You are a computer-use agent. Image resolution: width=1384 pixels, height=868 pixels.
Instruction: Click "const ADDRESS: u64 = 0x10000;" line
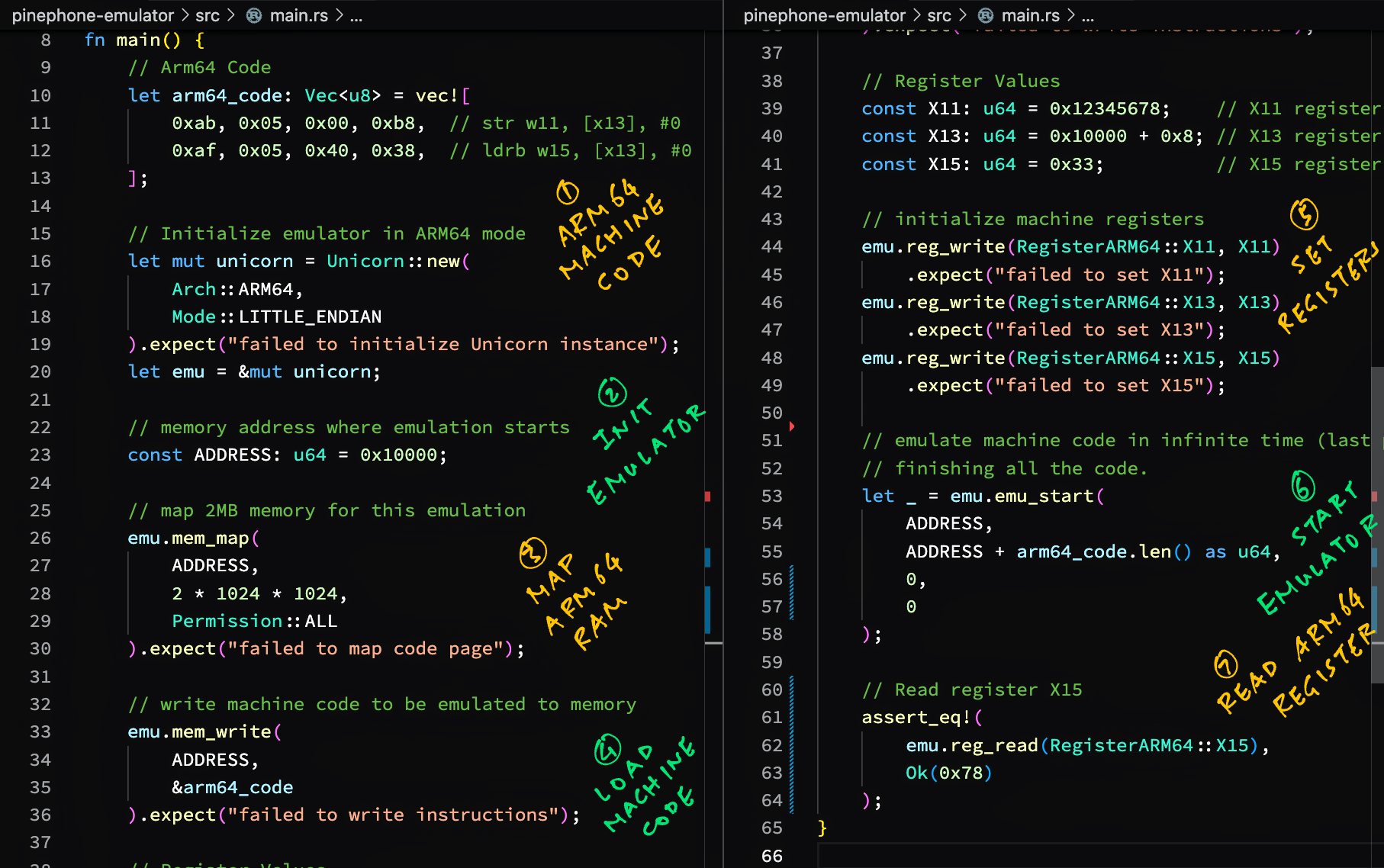[x=288, y=455]
